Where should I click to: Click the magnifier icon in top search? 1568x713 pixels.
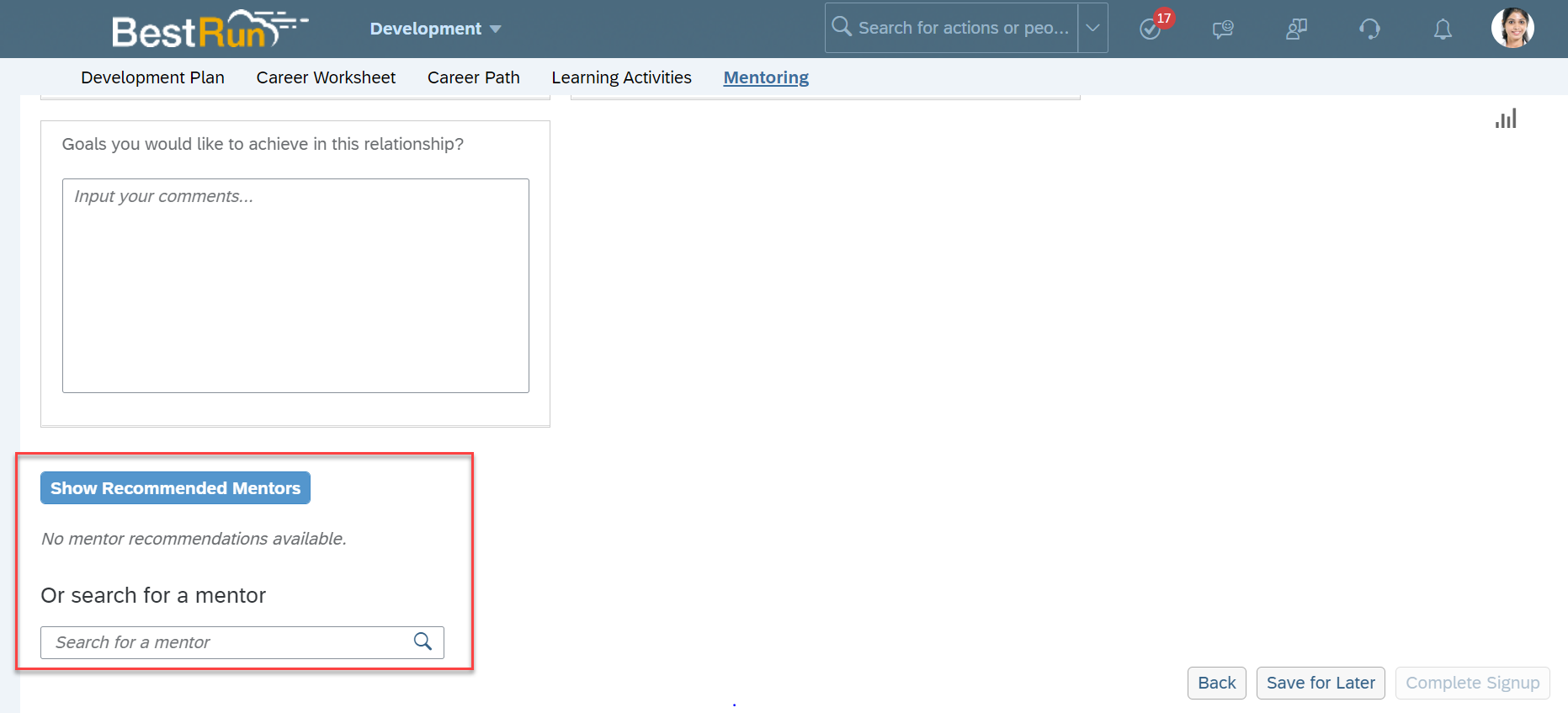(x=842, y=27)
